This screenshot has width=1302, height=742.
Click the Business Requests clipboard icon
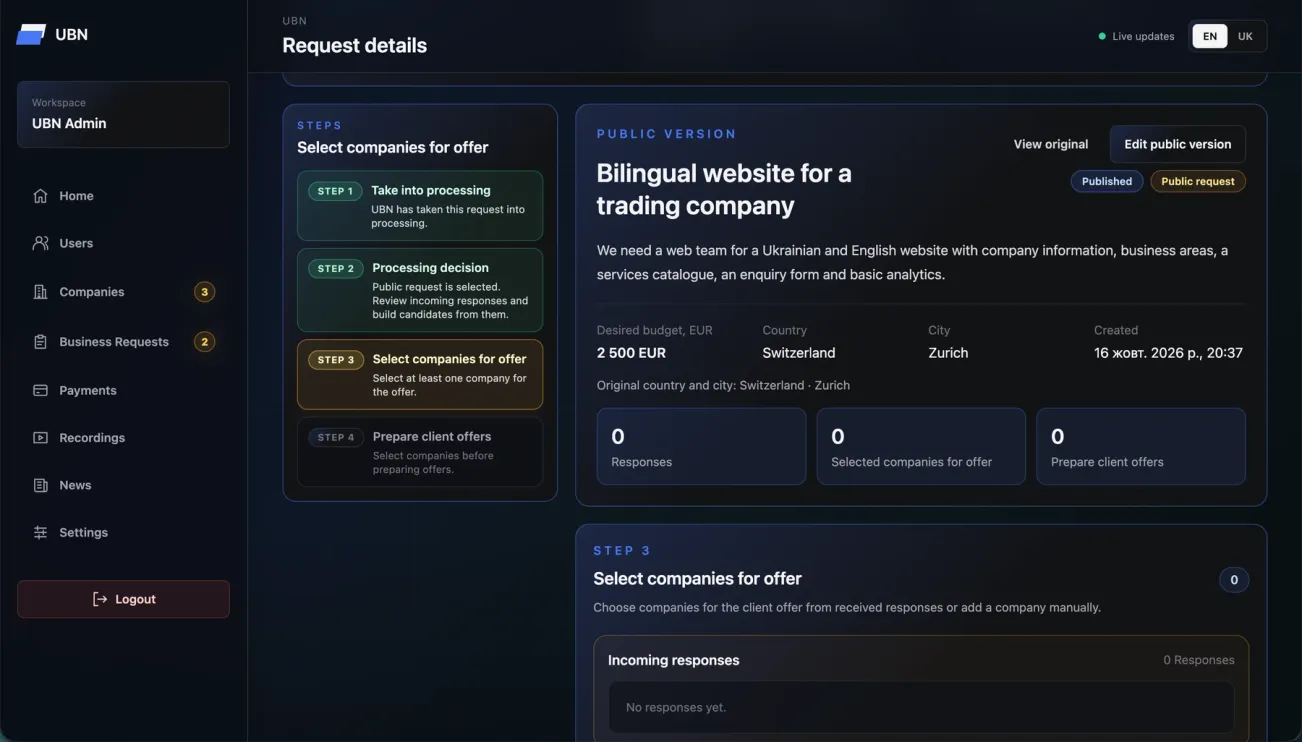[40, 342]
